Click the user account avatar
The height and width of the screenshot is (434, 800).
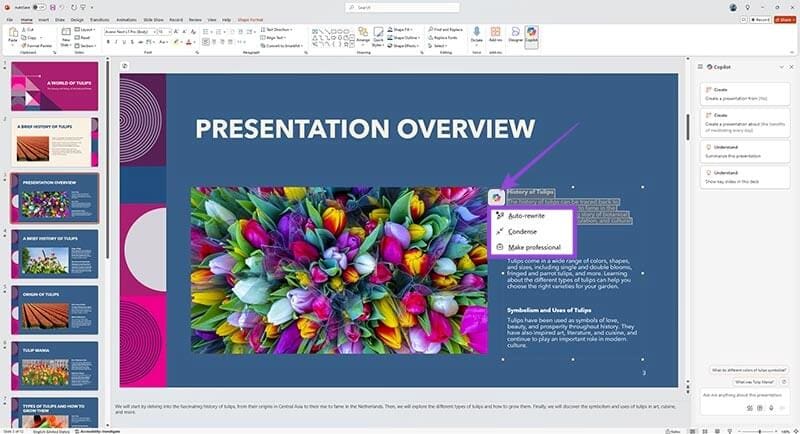click(733, 8)
